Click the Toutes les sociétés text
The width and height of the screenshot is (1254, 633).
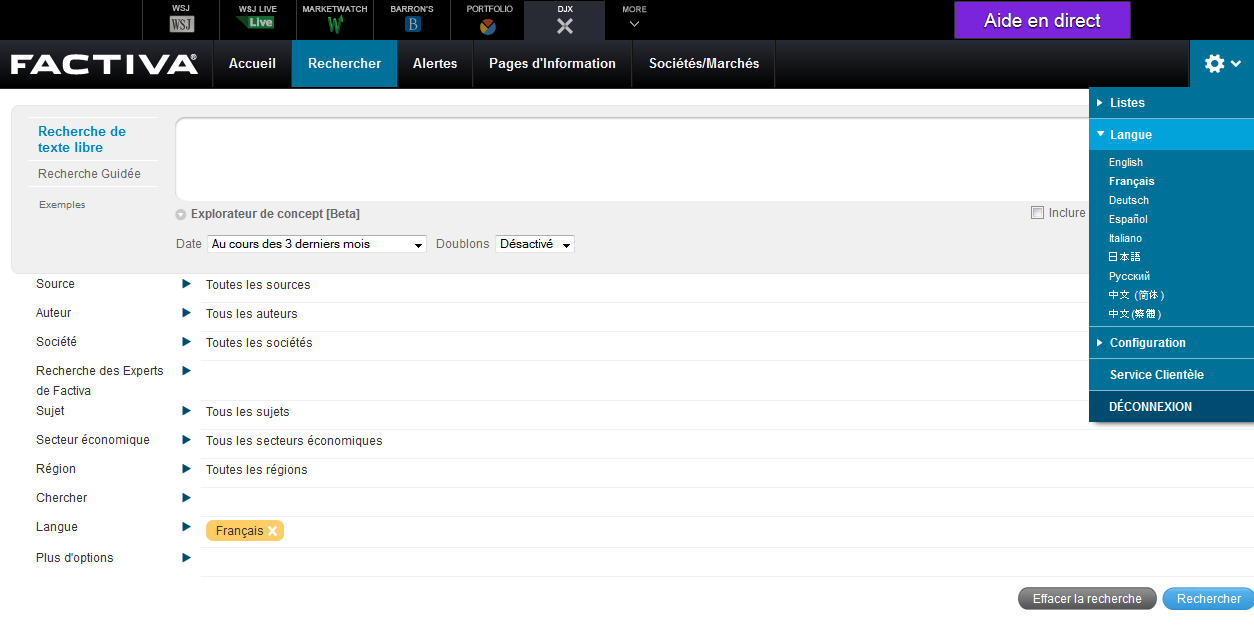[259, 343]
